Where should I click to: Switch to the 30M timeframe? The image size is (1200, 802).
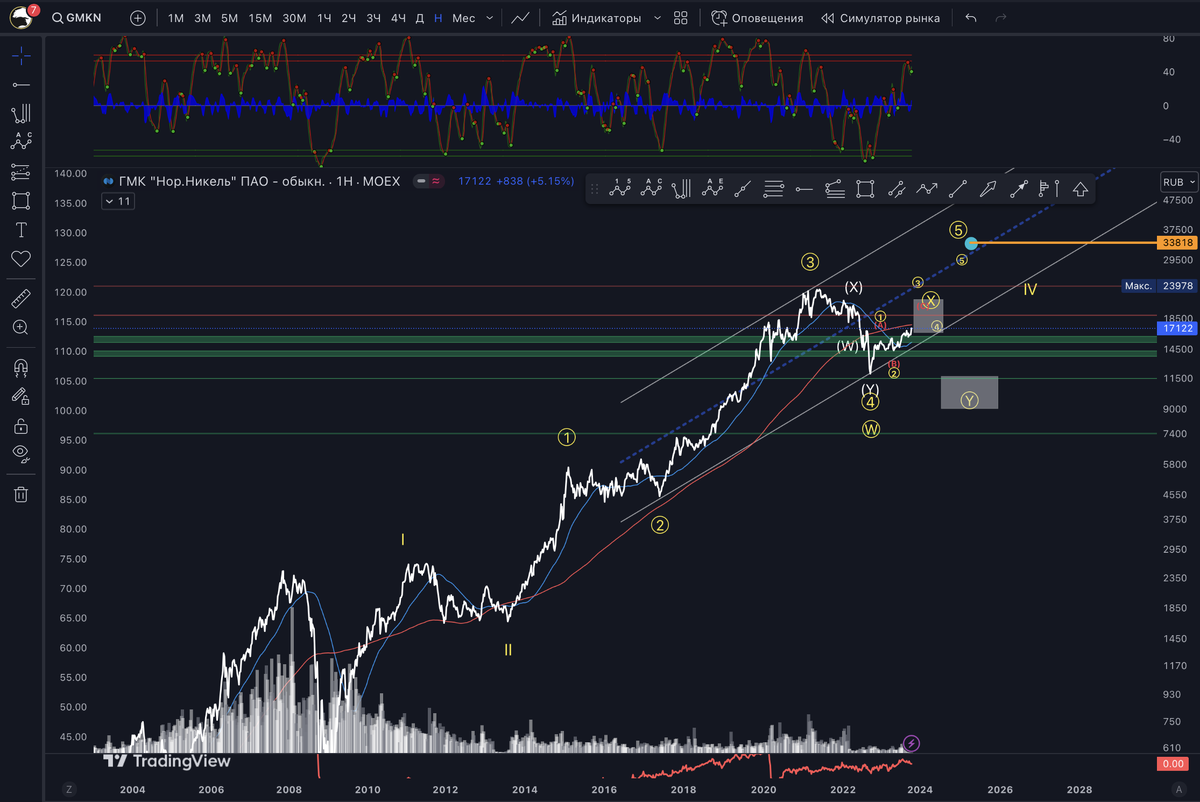coord(294,18)
